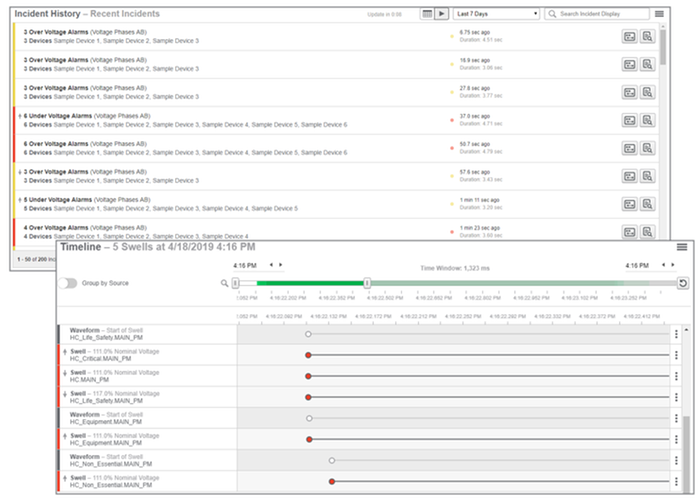700x501 pixels.
Task: Step the end time 4:16 PM backward
Action: pos(663,265)
